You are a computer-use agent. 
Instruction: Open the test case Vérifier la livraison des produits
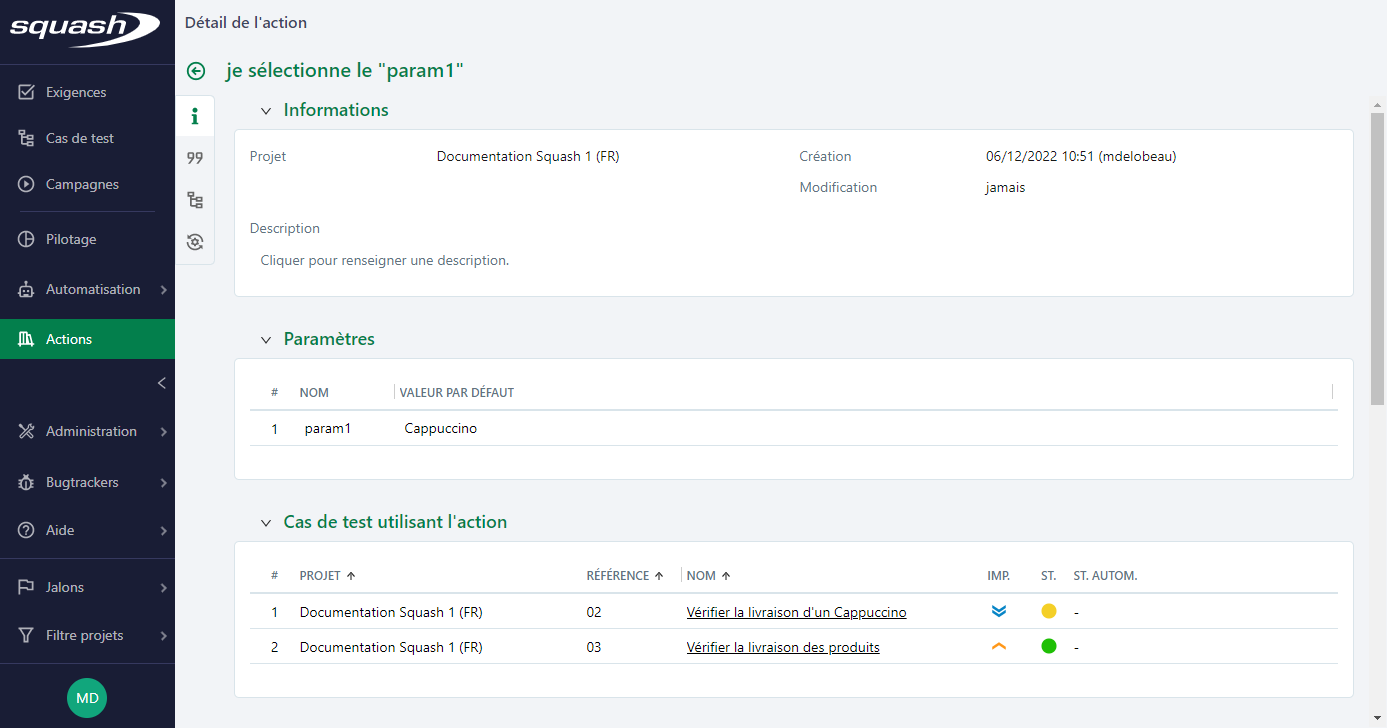[x=783, y=646]
